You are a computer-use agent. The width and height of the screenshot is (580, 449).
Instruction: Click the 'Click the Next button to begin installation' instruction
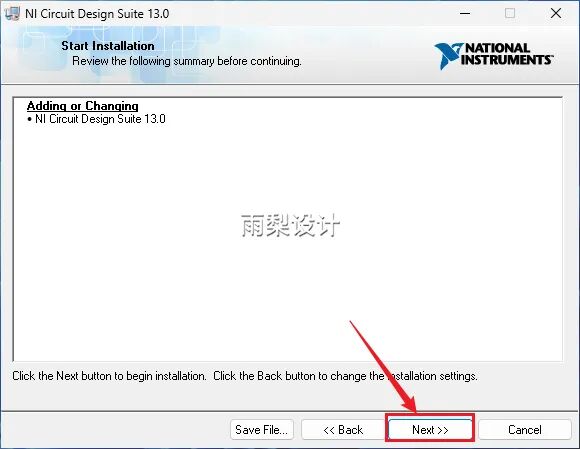[109, 376]
